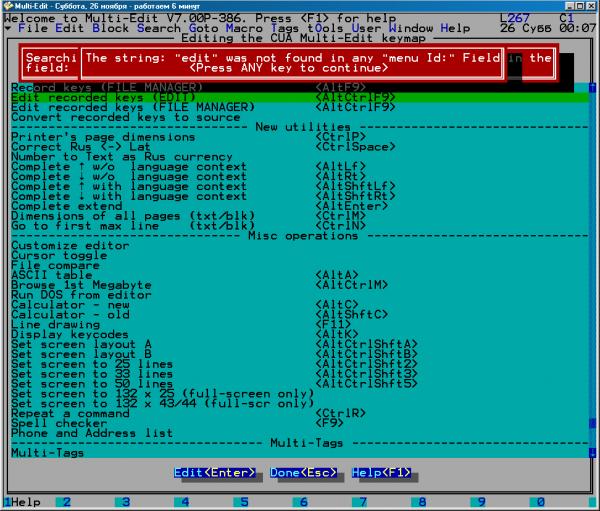Open the Macro menu
This screenshot has width=600, height=511.
coord(246,28)
